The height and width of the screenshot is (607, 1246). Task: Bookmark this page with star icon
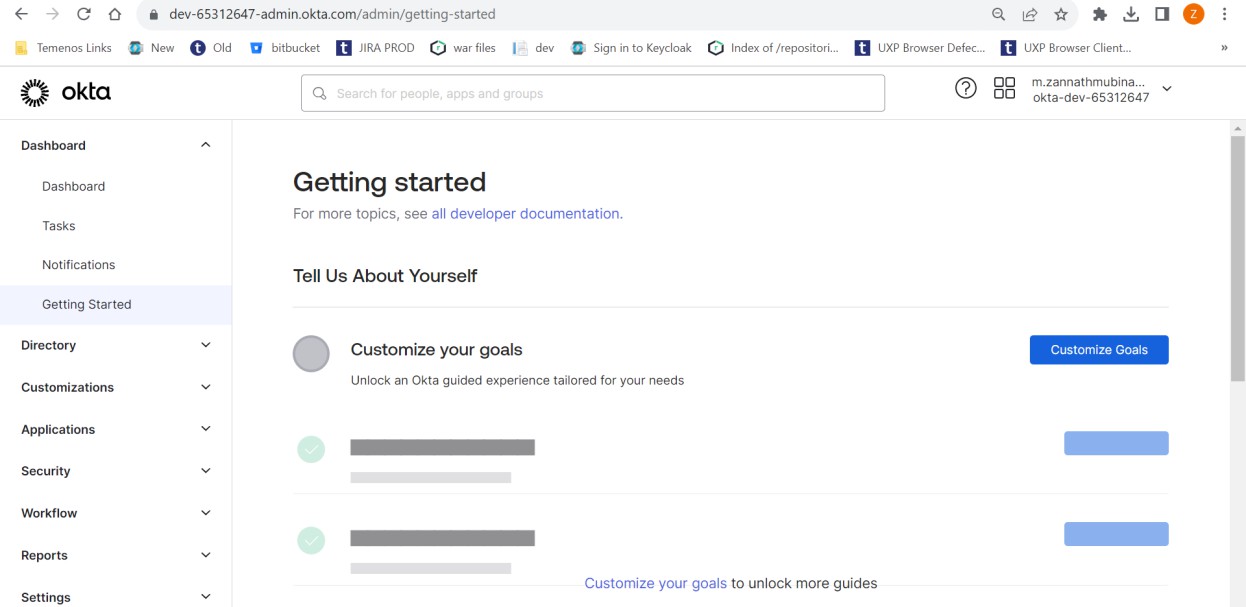1061,14
